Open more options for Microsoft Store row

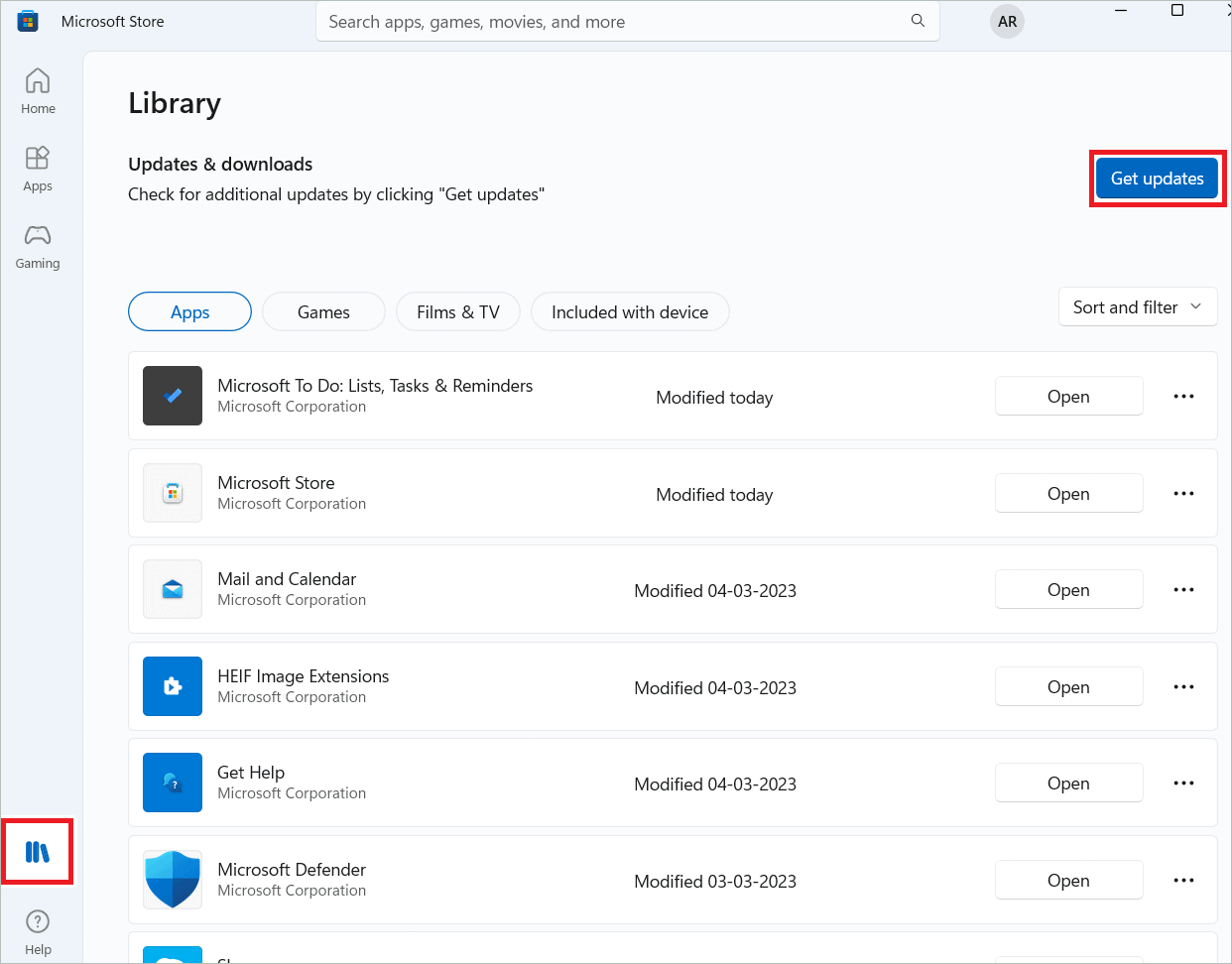(1183, 493)
